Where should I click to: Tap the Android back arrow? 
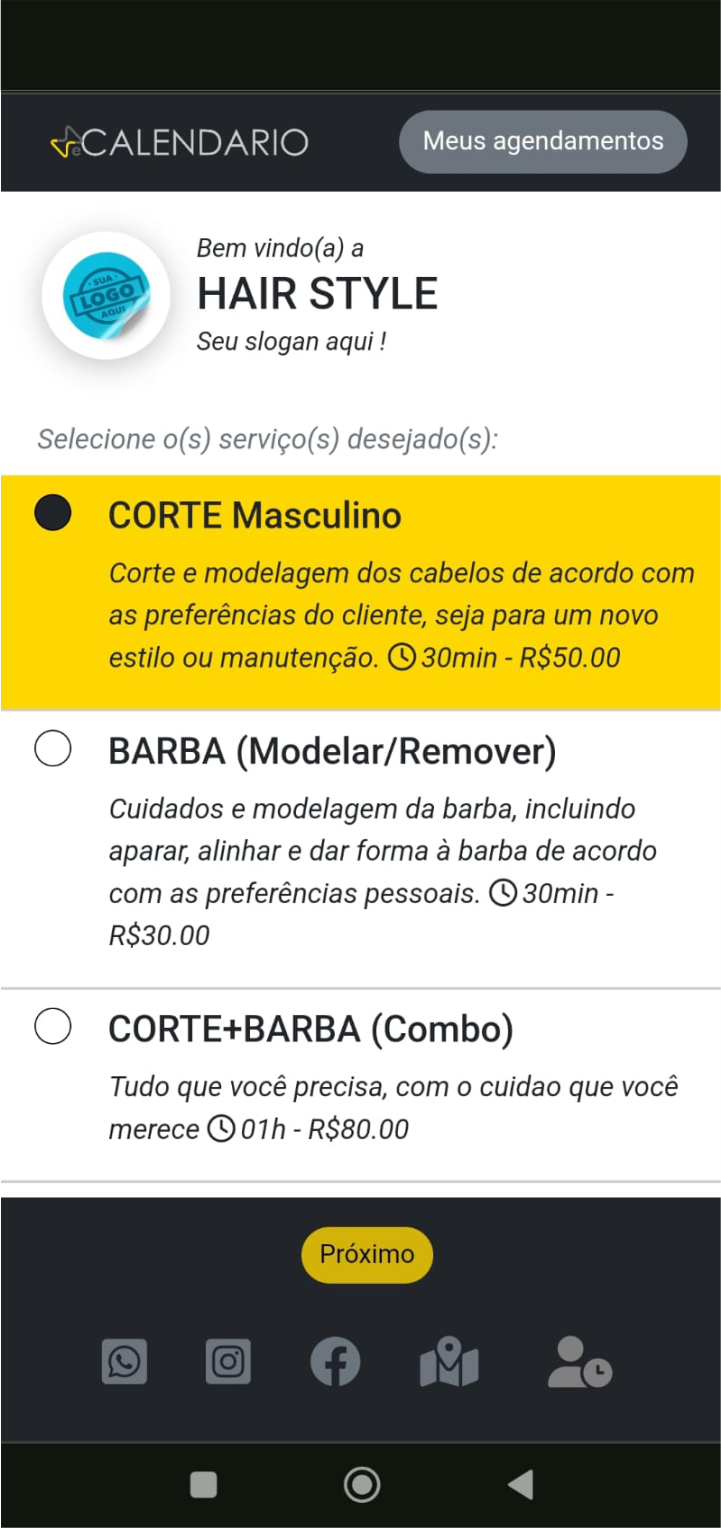[521, 1485]
